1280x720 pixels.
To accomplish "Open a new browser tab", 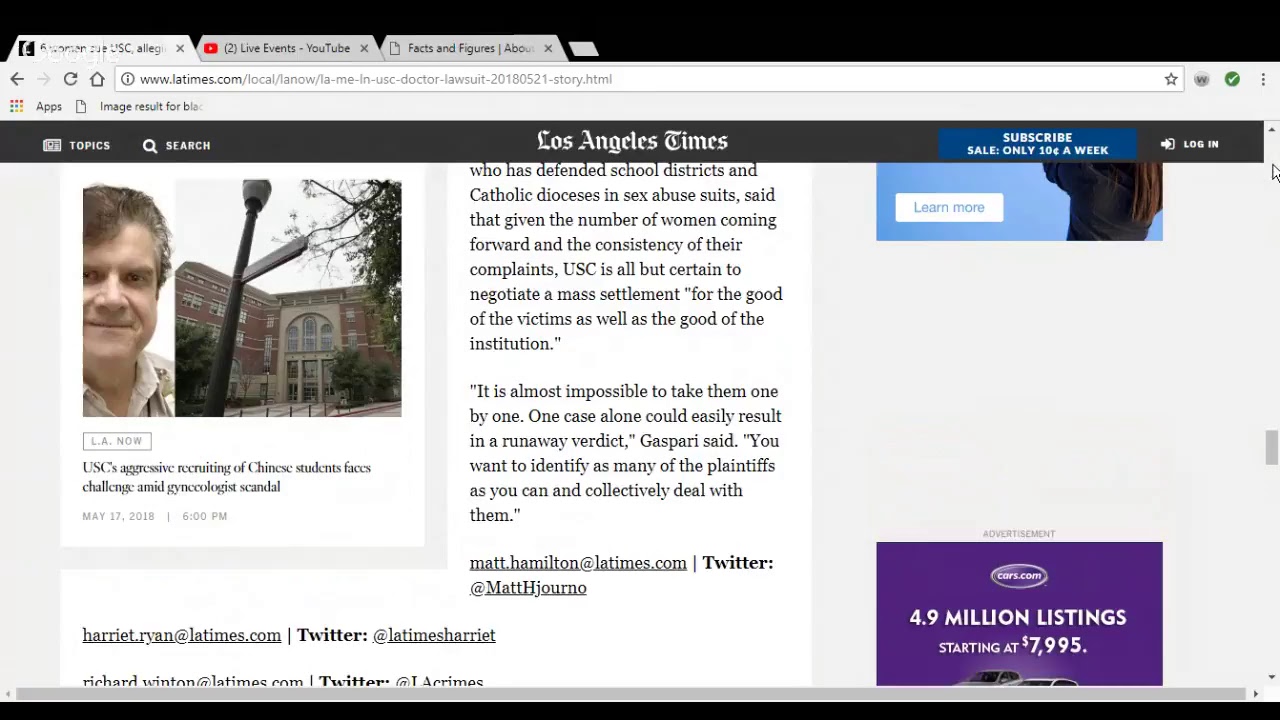I will pyautogui.click(x=583, y=48).
